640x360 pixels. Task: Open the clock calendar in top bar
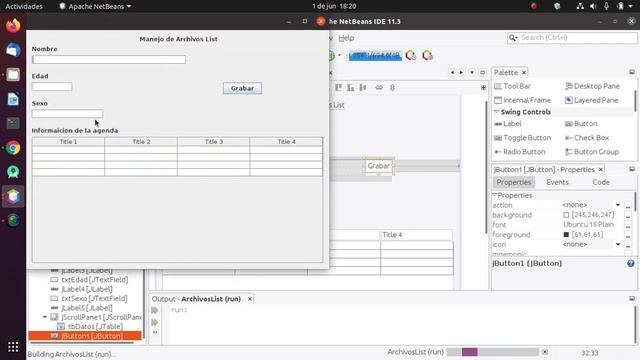[334, 6]
